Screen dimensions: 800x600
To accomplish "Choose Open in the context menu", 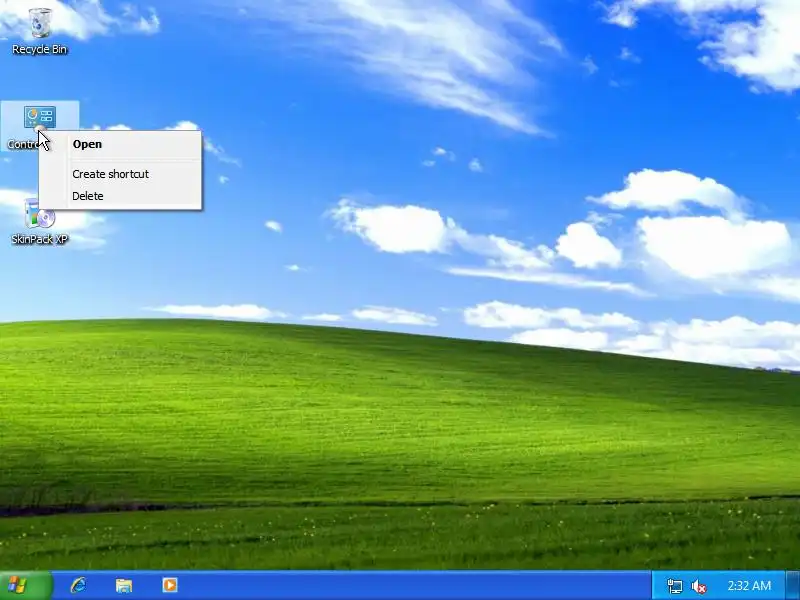I will pos(120,144).
